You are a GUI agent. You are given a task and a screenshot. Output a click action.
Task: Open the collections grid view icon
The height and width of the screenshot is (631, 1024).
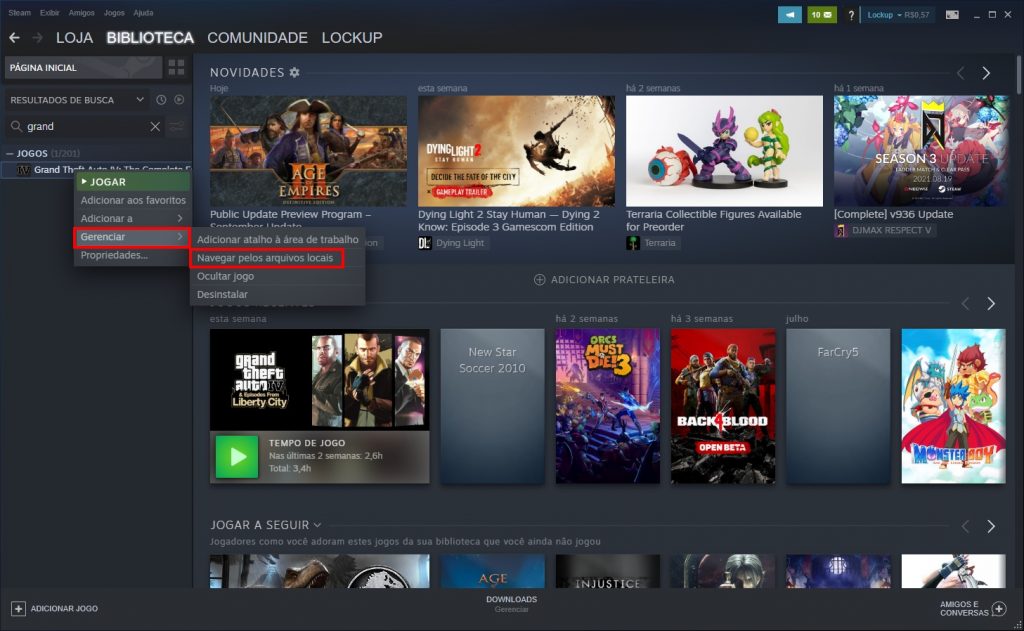pyautogui.click(x=176, y=68)
